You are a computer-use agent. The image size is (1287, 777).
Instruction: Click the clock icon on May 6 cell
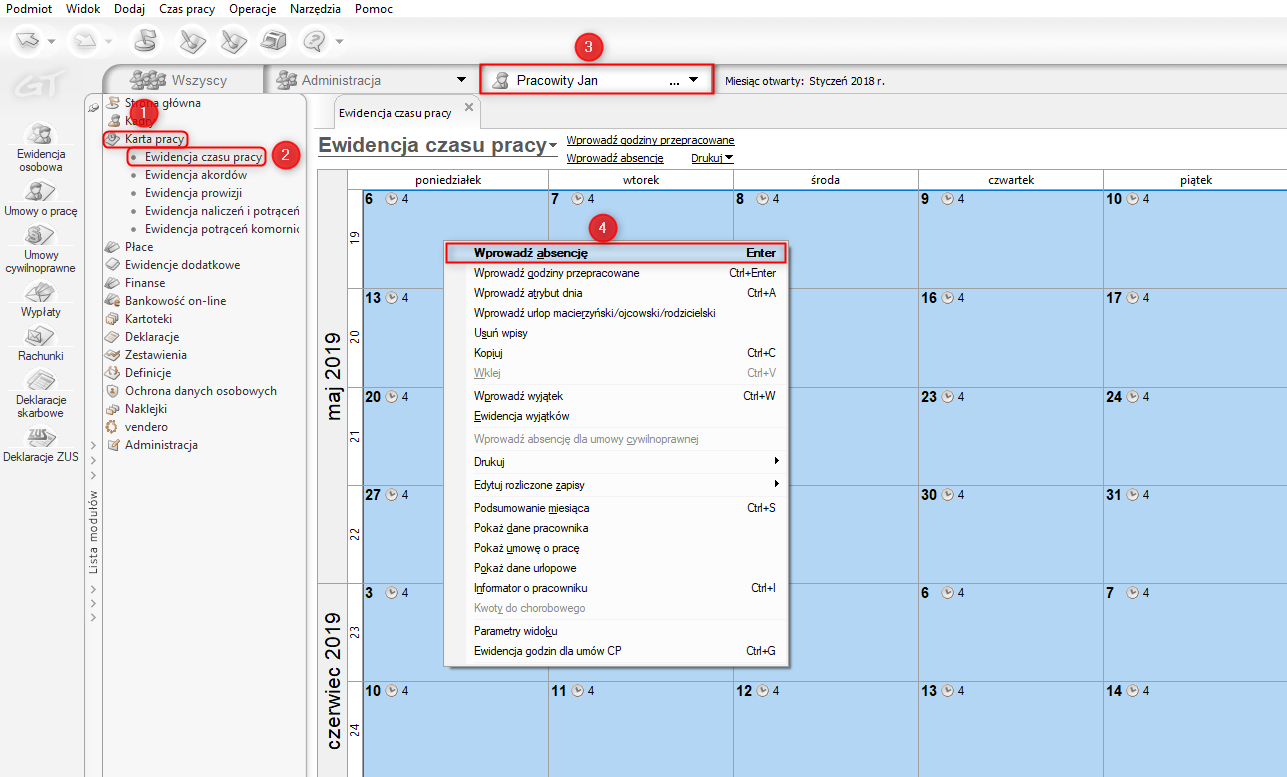click(392, 199)
